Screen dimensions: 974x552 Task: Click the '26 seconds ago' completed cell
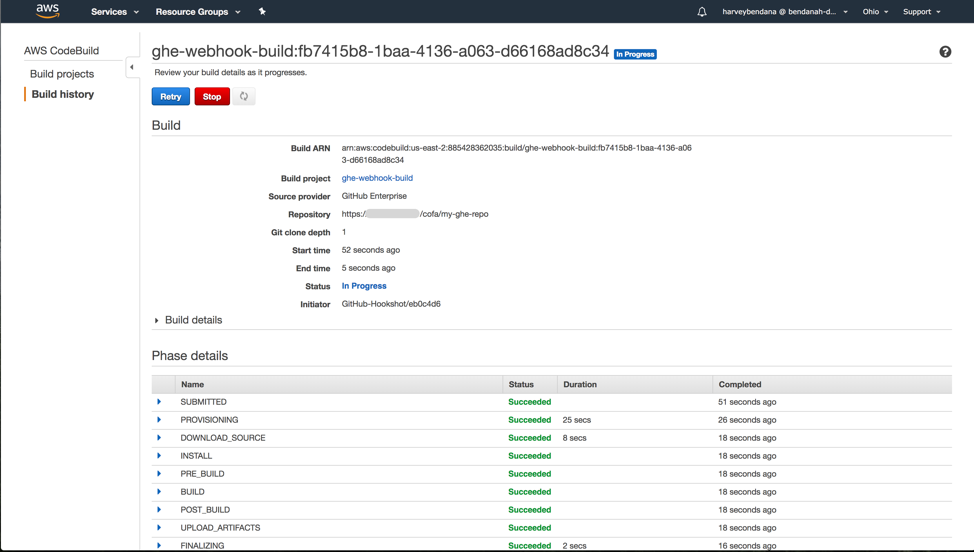pyautogui.click(x=747, y=420)
